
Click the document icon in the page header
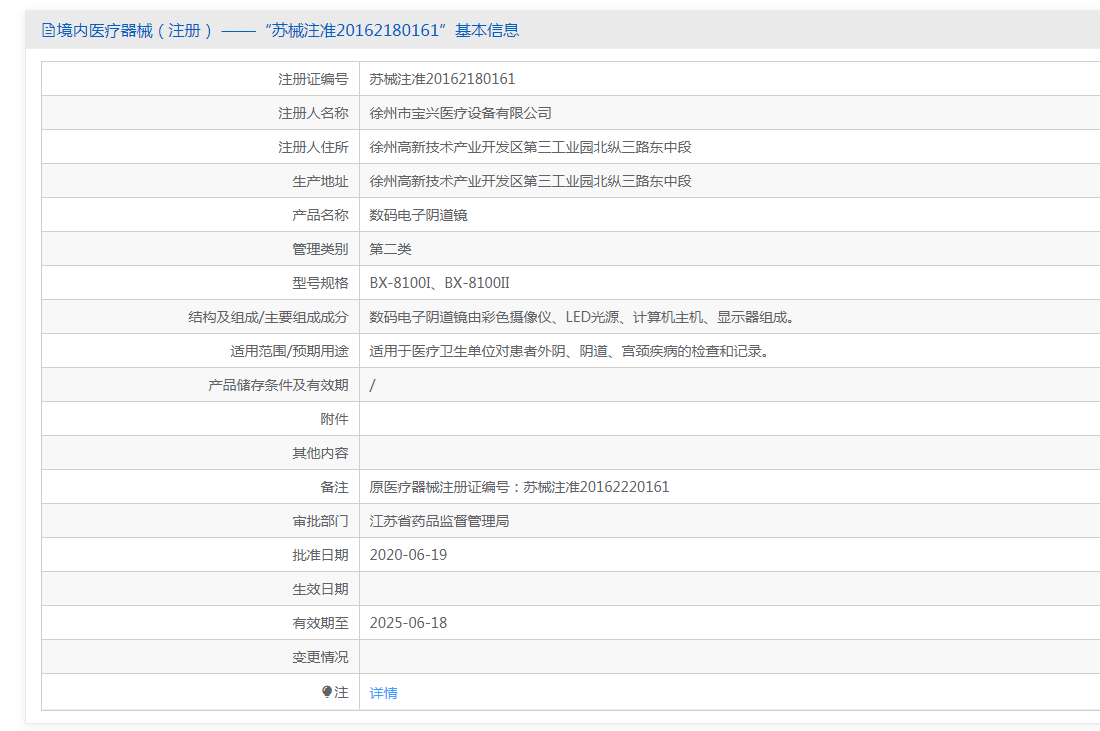[48, 30]
